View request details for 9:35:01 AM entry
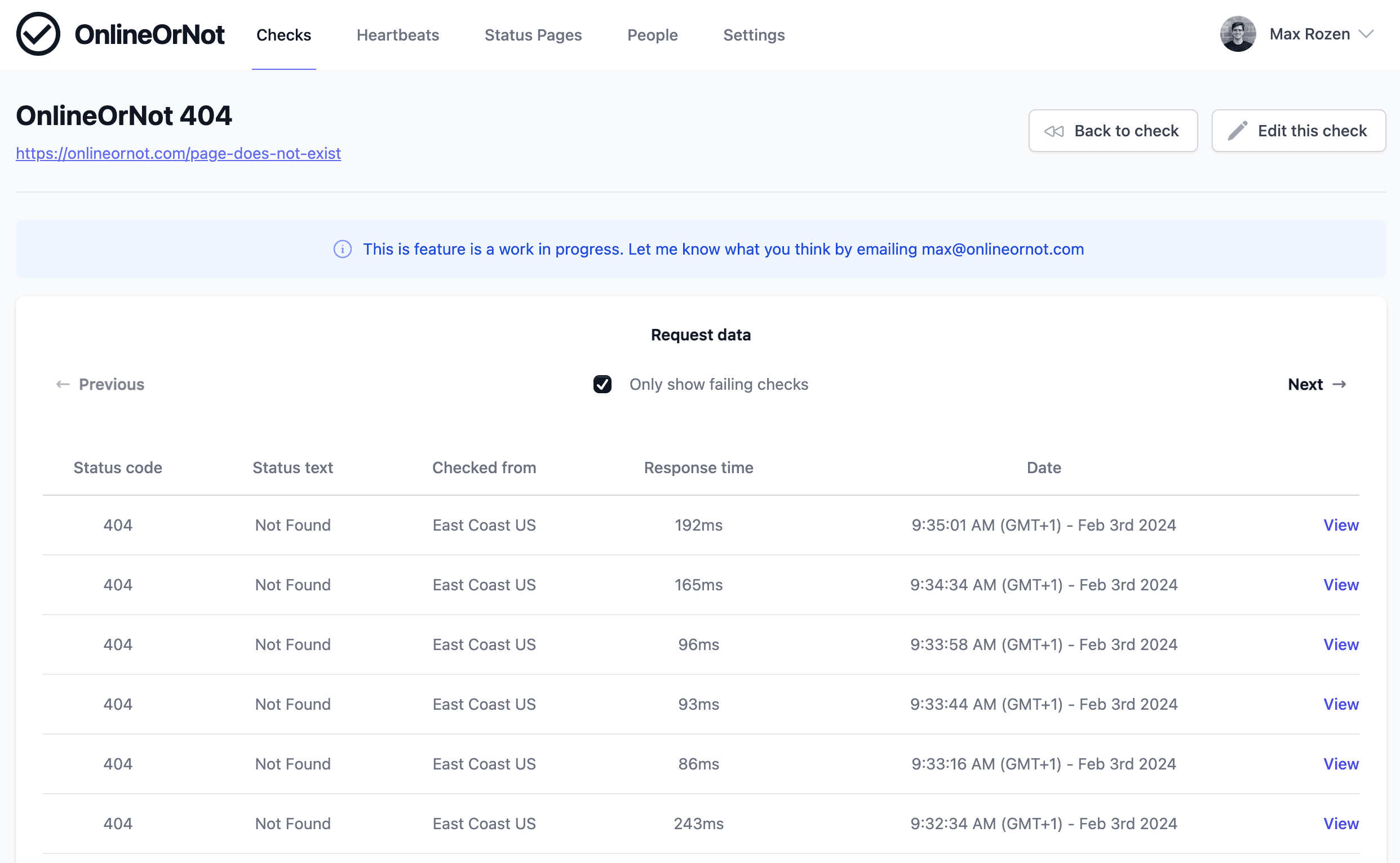 click(x=1341, y=525)
